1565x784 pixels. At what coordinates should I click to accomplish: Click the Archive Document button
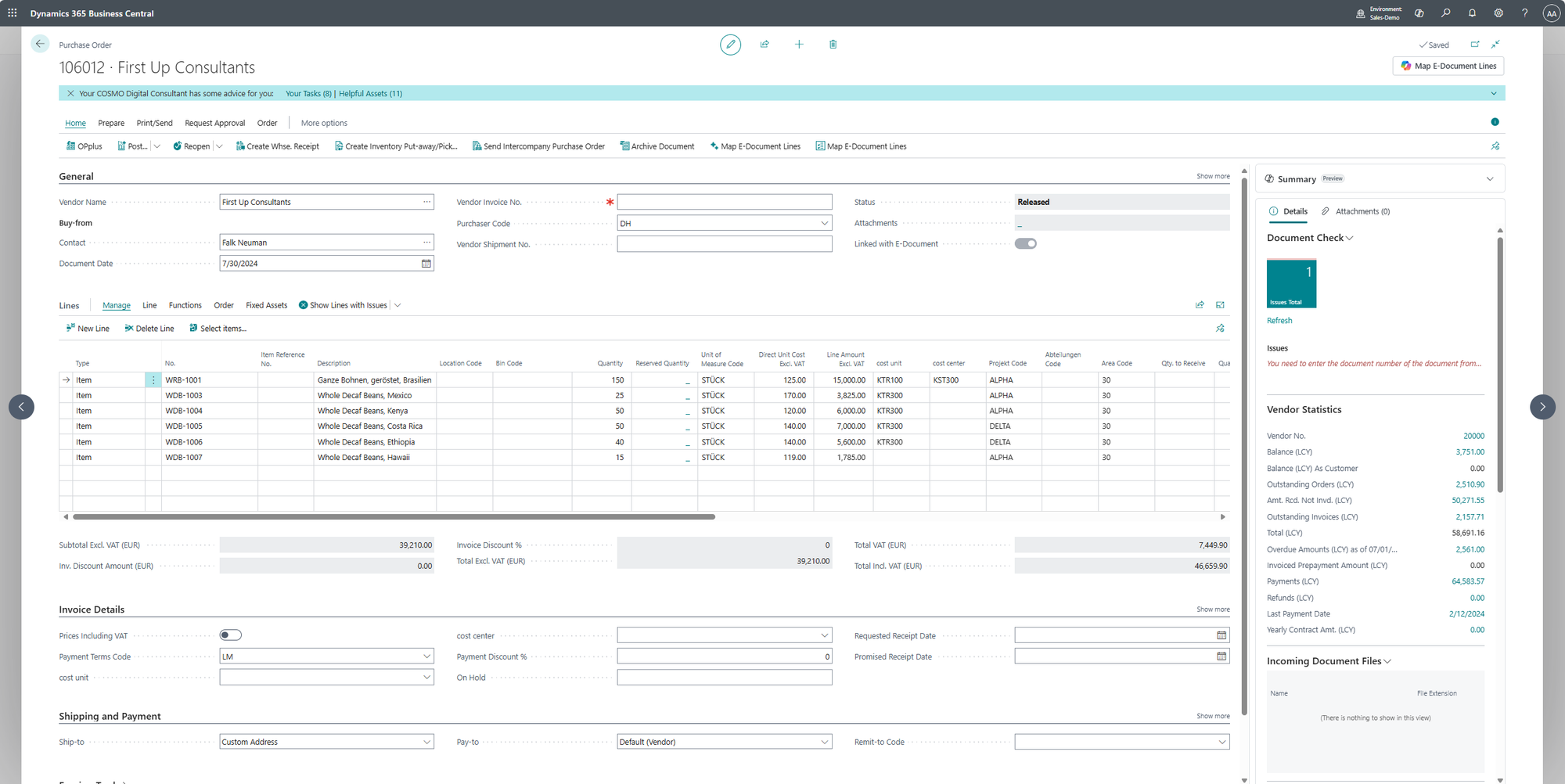[x=657, y=146]
